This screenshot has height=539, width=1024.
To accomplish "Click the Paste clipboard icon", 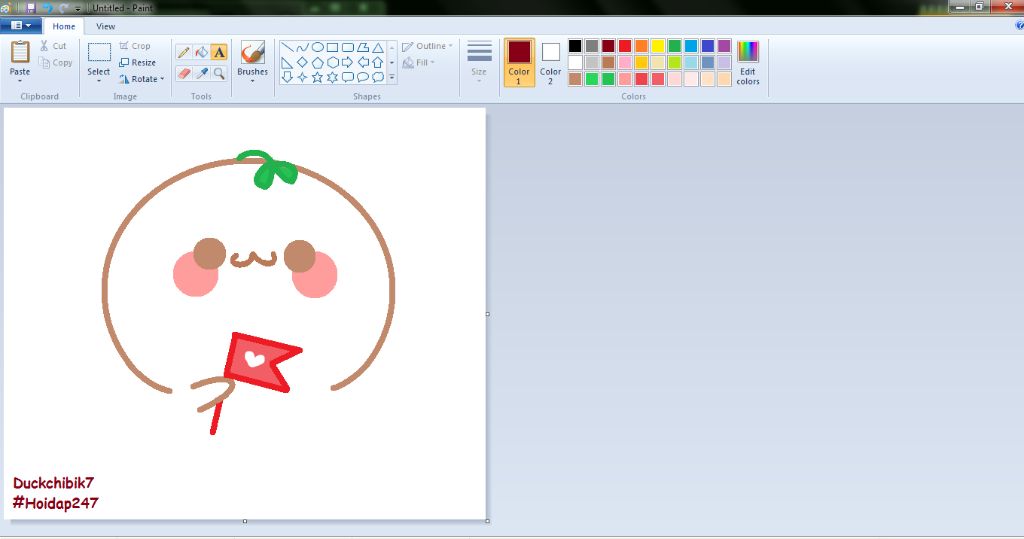I will click(20, 52).
